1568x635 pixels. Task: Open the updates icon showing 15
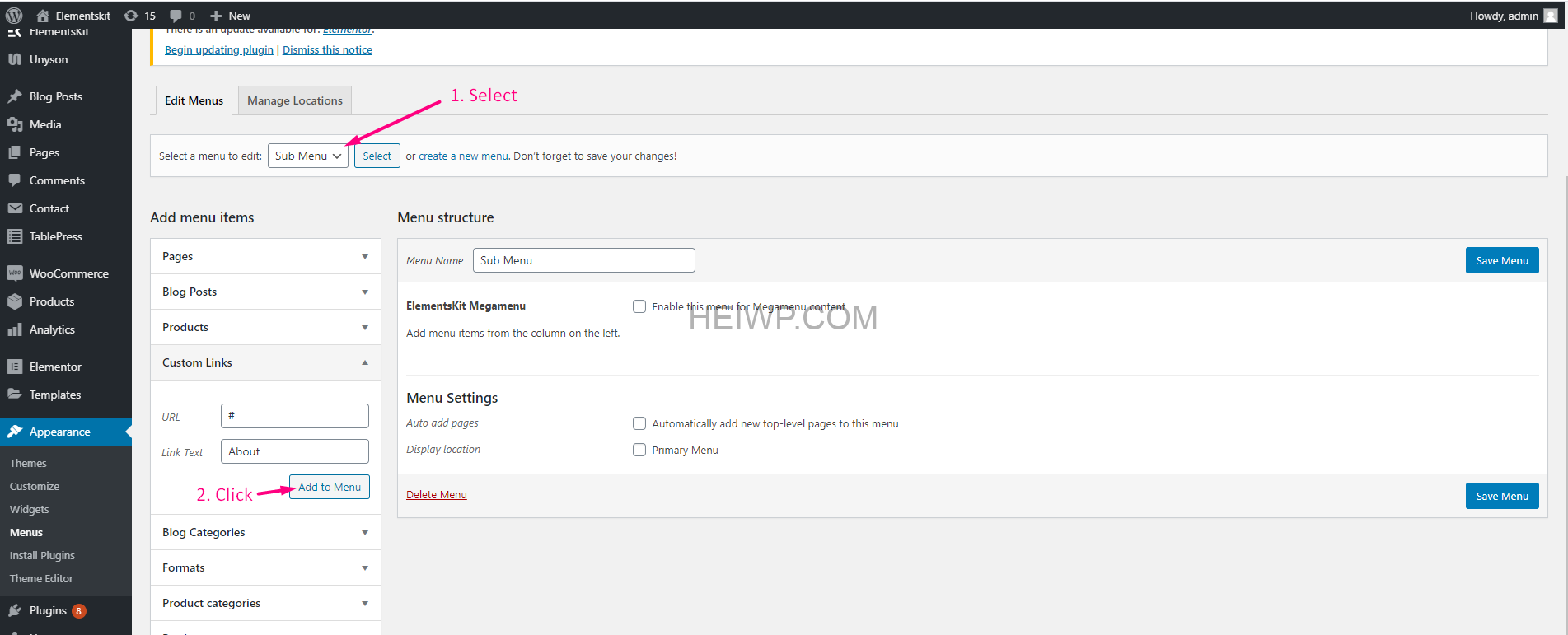[130, 16]
